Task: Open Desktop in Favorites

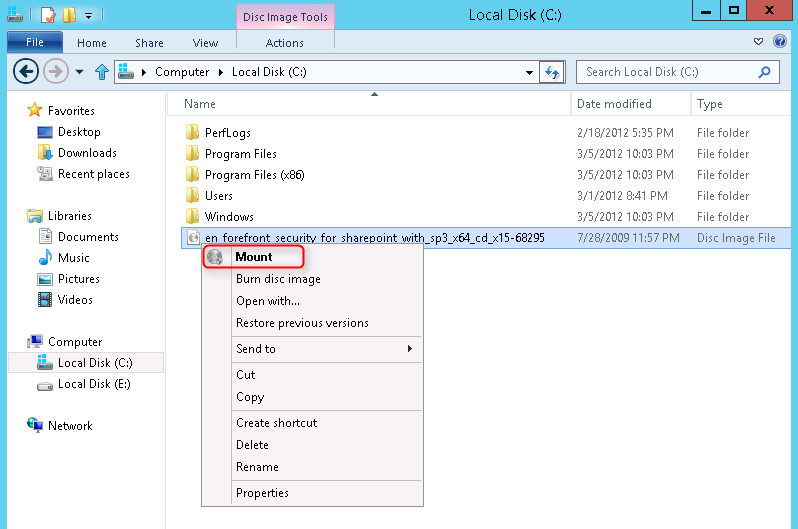Action: pos(79,132)
